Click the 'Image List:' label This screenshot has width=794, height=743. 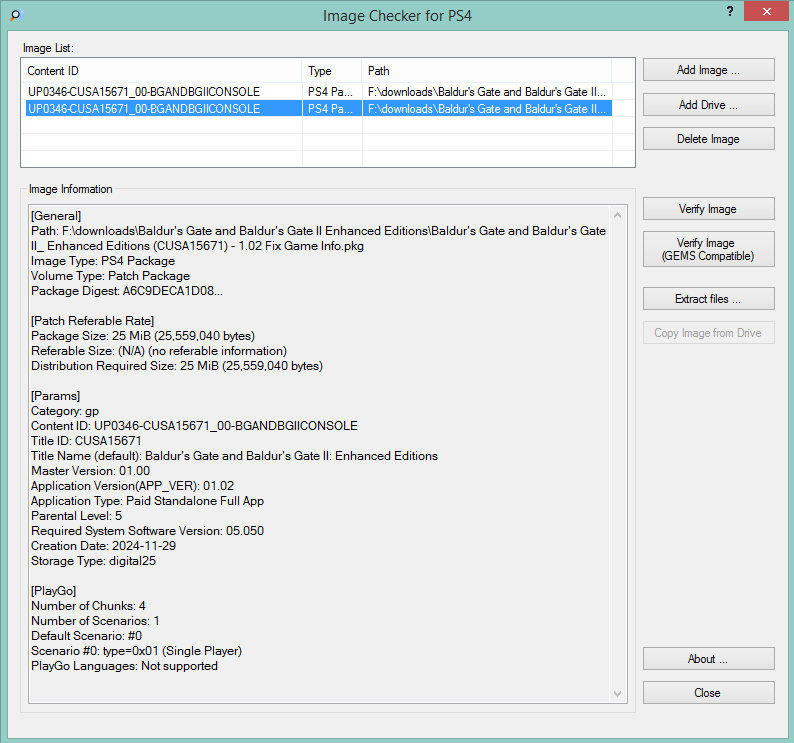[48, 48]
